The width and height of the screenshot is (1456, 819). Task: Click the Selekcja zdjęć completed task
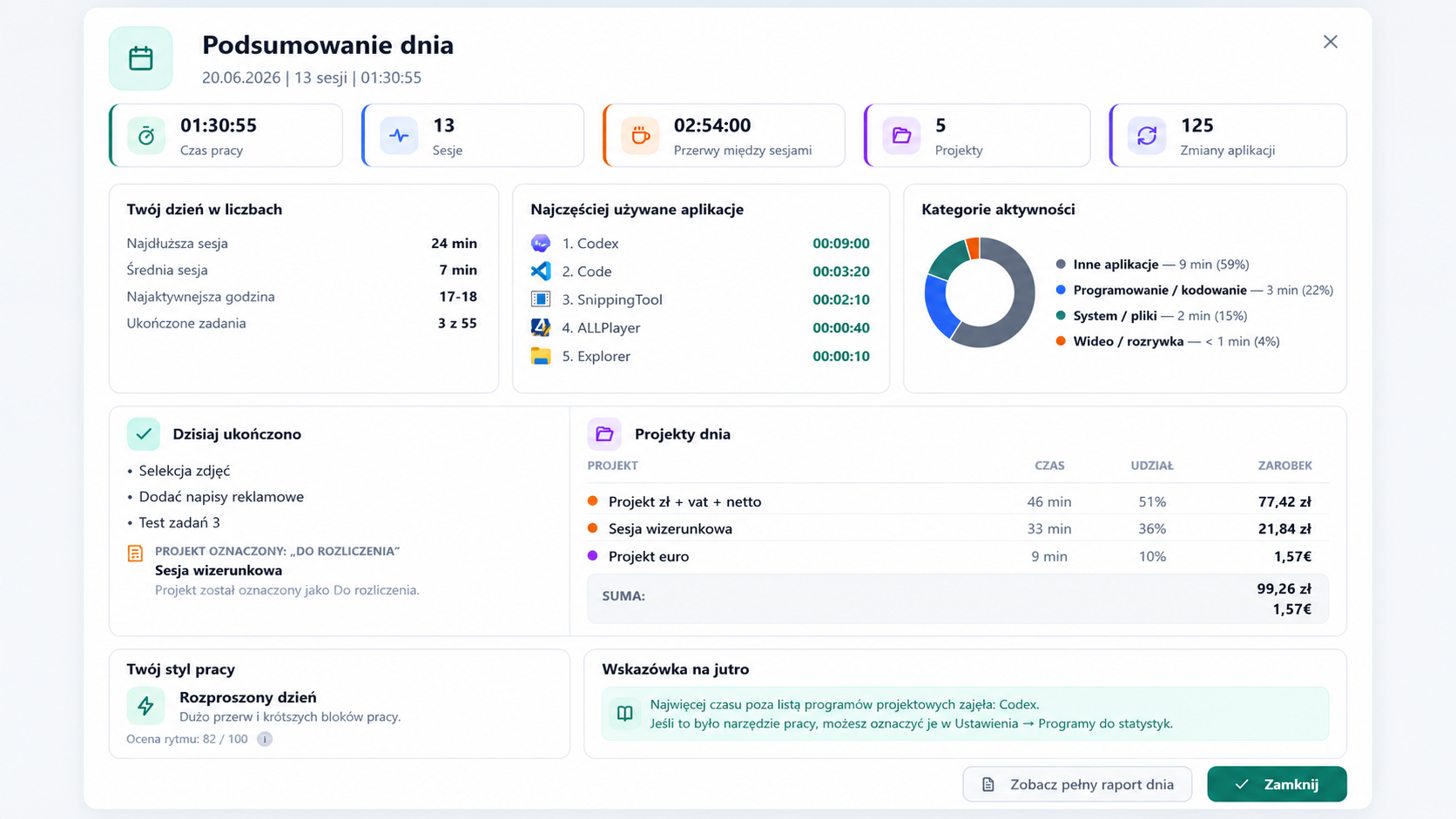[x=185, y=470]
